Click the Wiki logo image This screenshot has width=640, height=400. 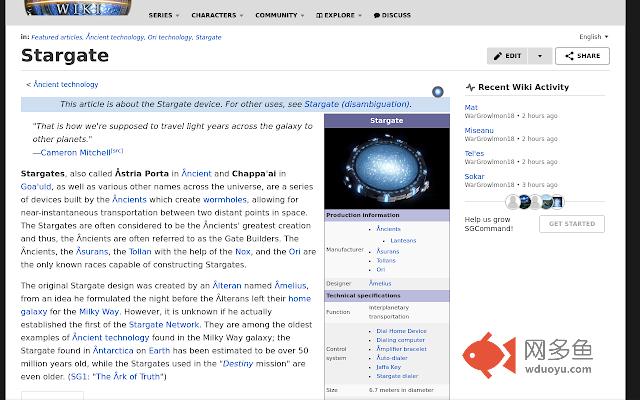pyautogui.click(x=78, y=8)
